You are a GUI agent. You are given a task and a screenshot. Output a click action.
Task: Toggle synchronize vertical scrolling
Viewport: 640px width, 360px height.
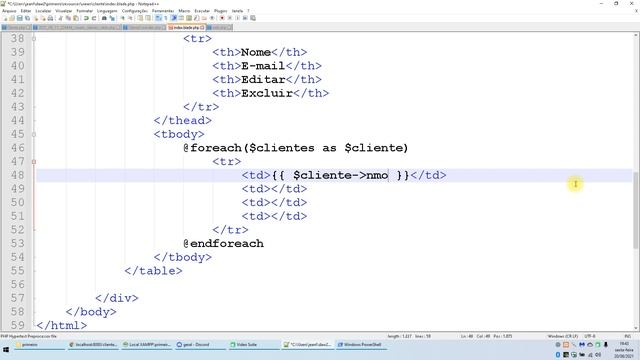coord(140,18)
